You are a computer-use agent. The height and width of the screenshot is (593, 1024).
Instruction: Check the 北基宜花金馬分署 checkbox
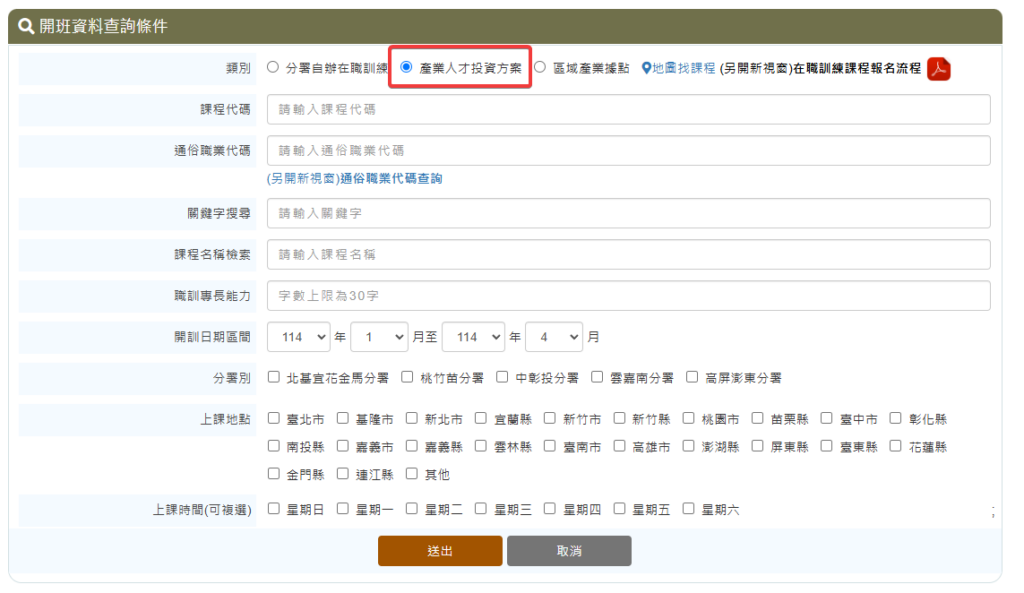pyautogui.click(x=274, y=377)
